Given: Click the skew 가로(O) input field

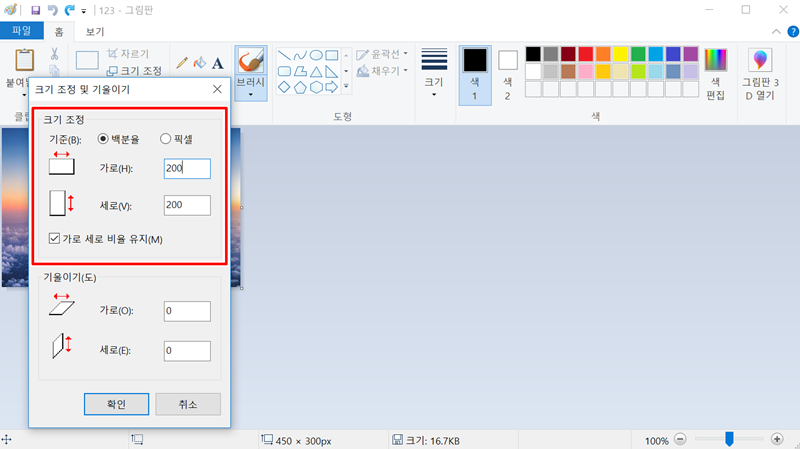Looking at the screenshot, I should click(187, 311).
